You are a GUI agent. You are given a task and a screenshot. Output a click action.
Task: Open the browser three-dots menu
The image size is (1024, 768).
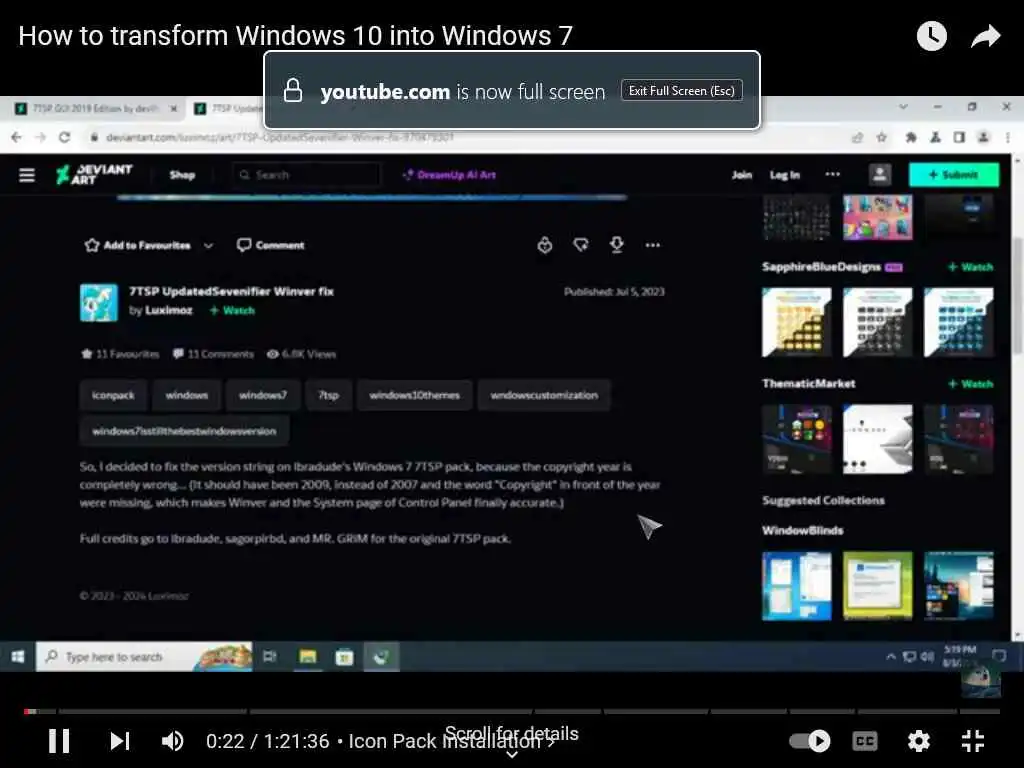[1008, 137]
